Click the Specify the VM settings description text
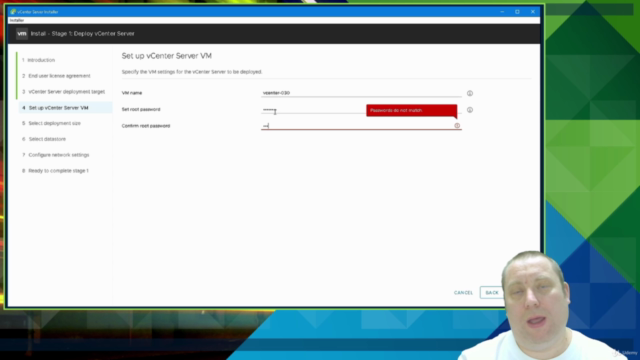The image size is (640, 360). pyautogui.click(x=192, y=72)
